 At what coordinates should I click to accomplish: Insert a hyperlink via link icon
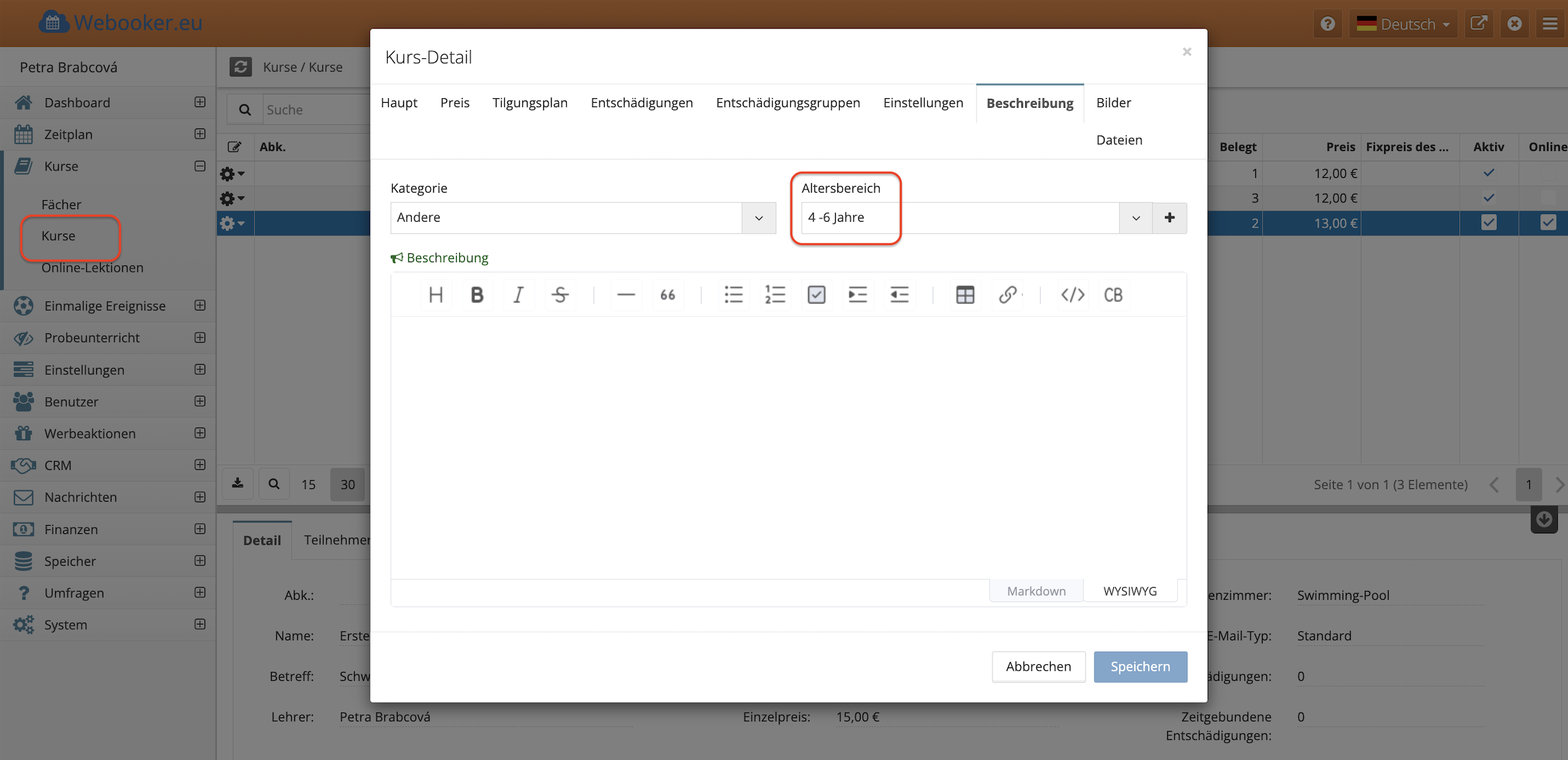(x=1007, y=294)
